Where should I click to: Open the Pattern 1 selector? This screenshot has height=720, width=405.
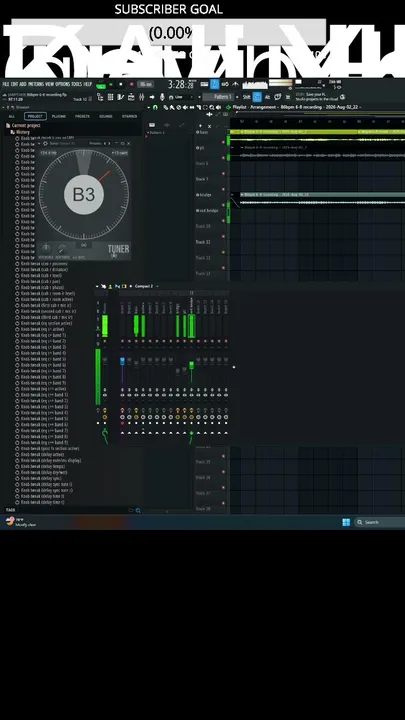tap(219, 96)
